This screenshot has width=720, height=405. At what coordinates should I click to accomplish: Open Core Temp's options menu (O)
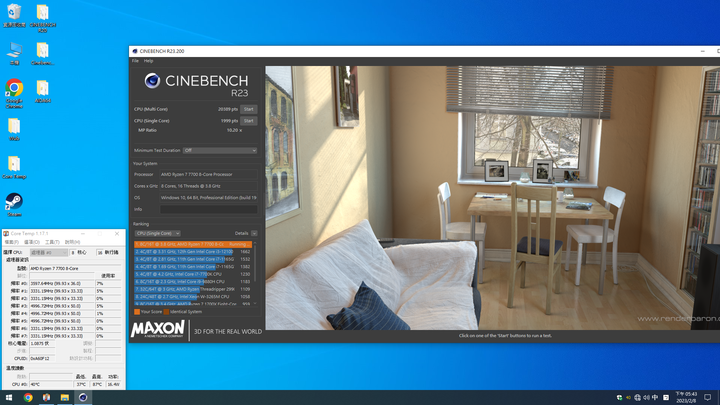pos(32,242)
